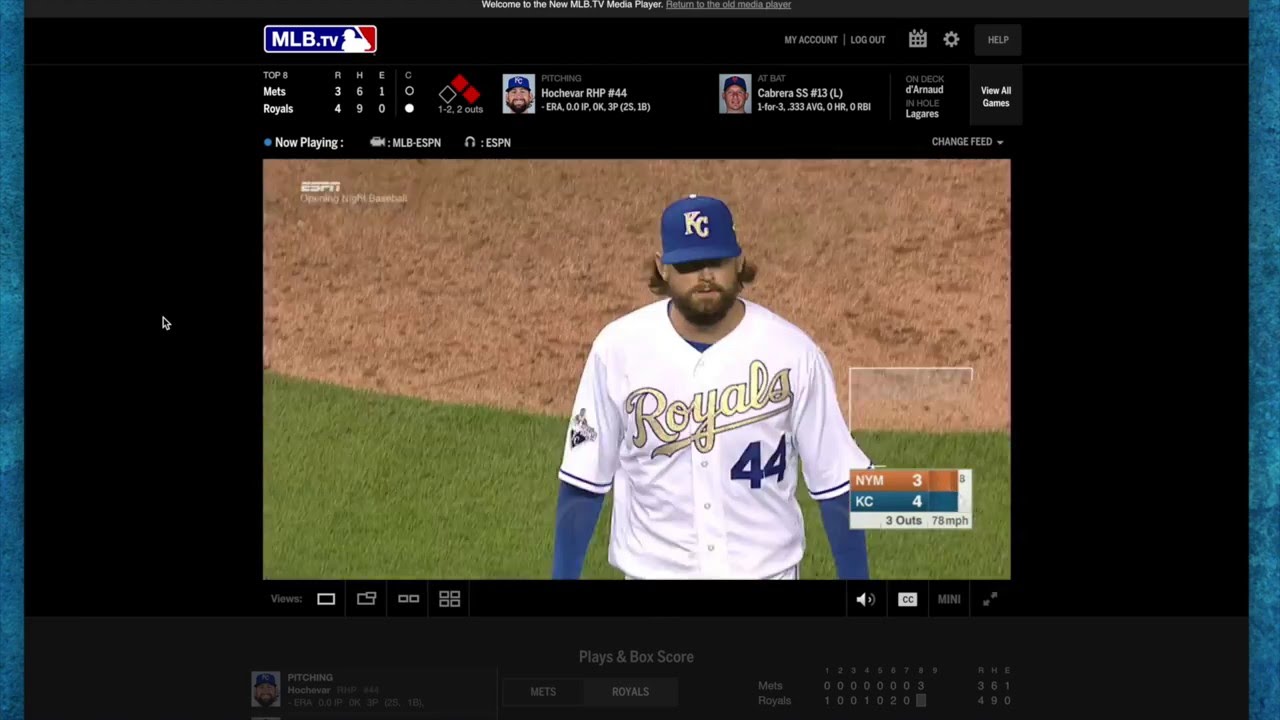
Task: Select the side-by-side split view layout
Action: pyautogui.click(x=408, y=599)
